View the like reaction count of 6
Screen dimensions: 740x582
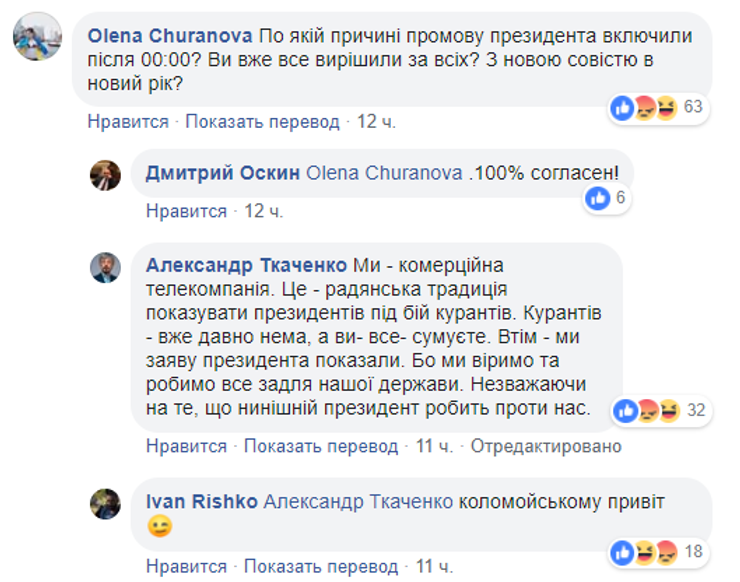[607, 198]
